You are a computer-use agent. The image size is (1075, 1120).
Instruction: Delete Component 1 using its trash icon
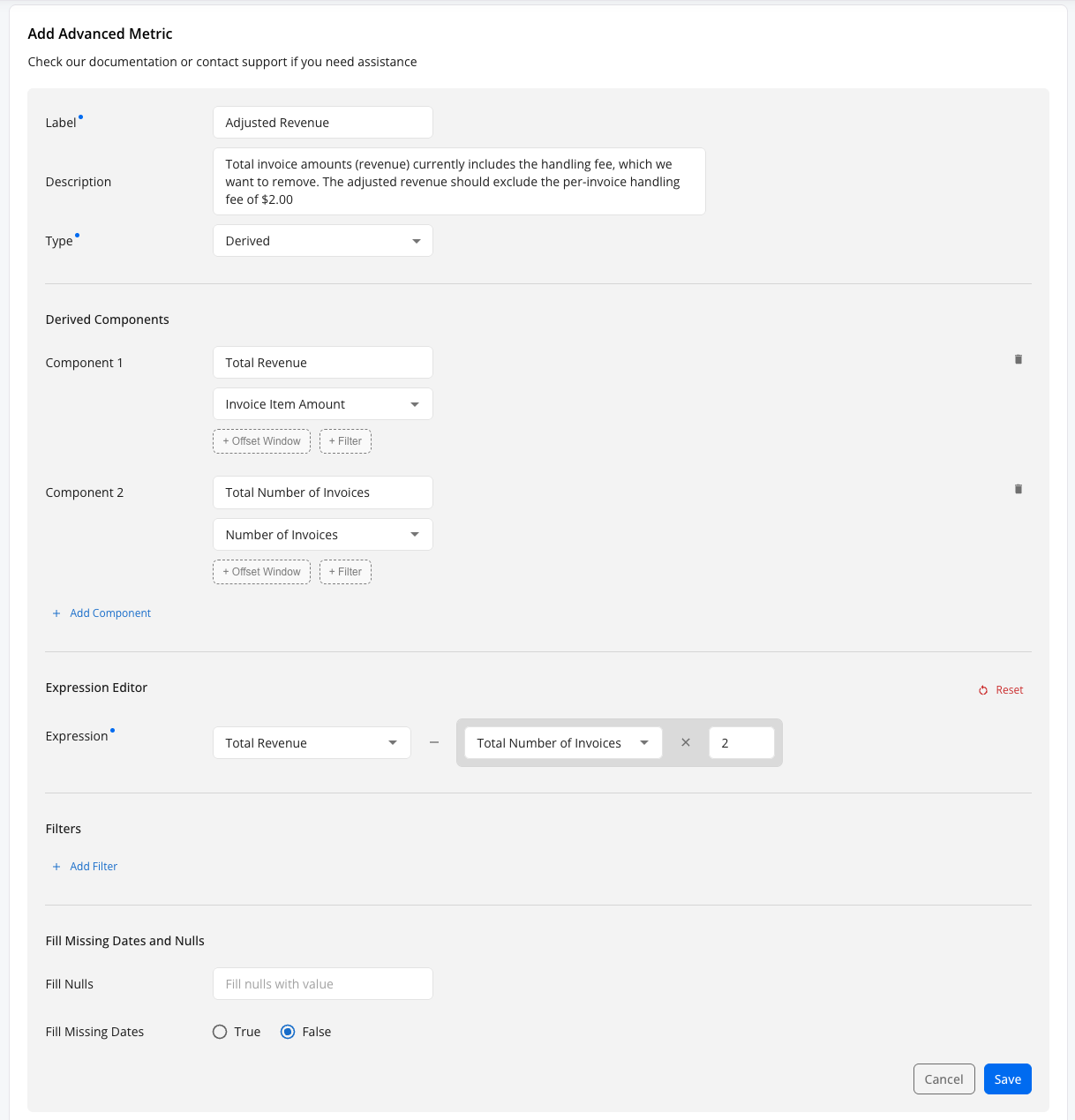[x=1019, y=359]
